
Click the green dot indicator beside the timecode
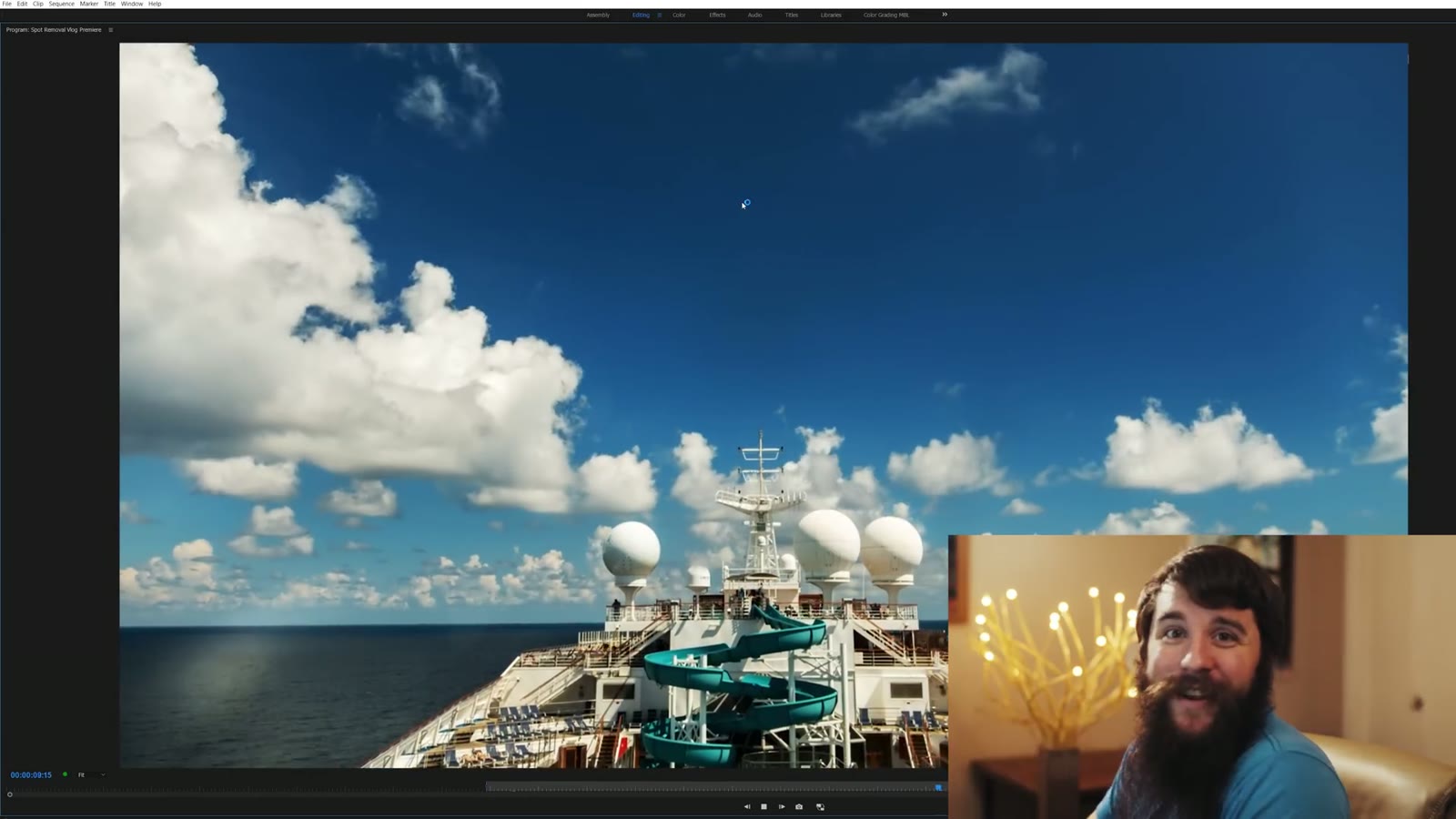65,774
